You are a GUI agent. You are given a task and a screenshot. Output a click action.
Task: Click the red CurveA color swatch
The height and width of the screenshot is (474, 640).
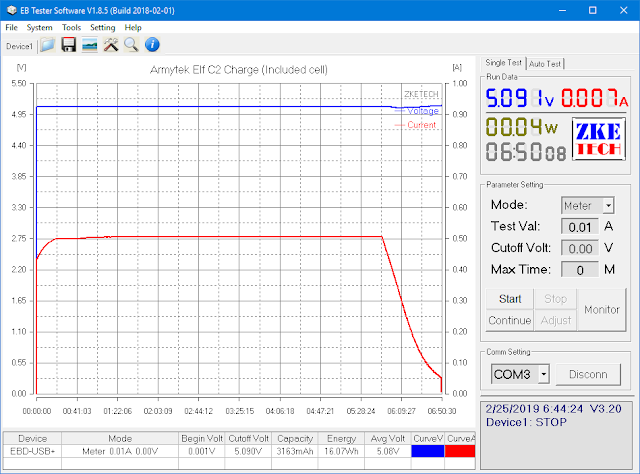pyautogui.click(x=460, y=451)
